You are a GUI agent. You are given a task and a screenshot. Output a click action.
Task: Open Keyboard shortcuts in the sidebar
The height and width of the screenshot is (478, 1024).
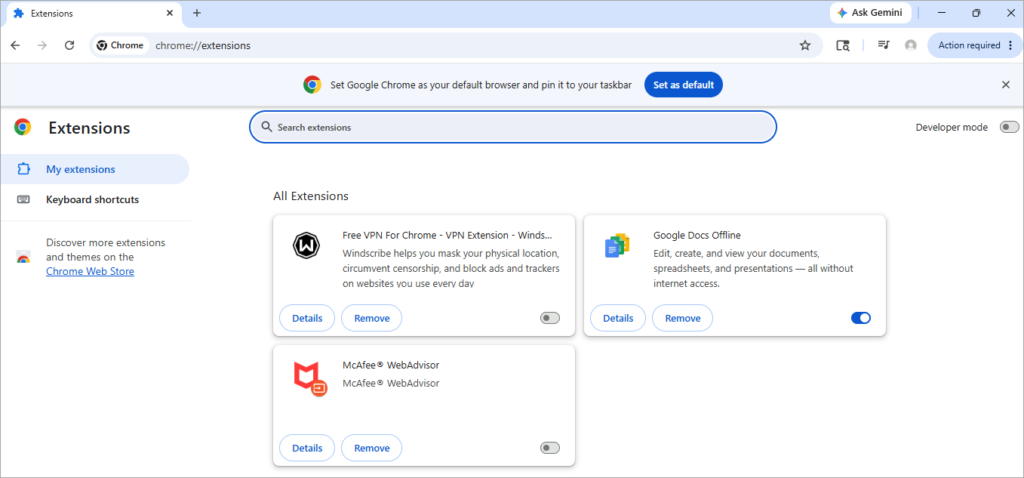[95, 200]
